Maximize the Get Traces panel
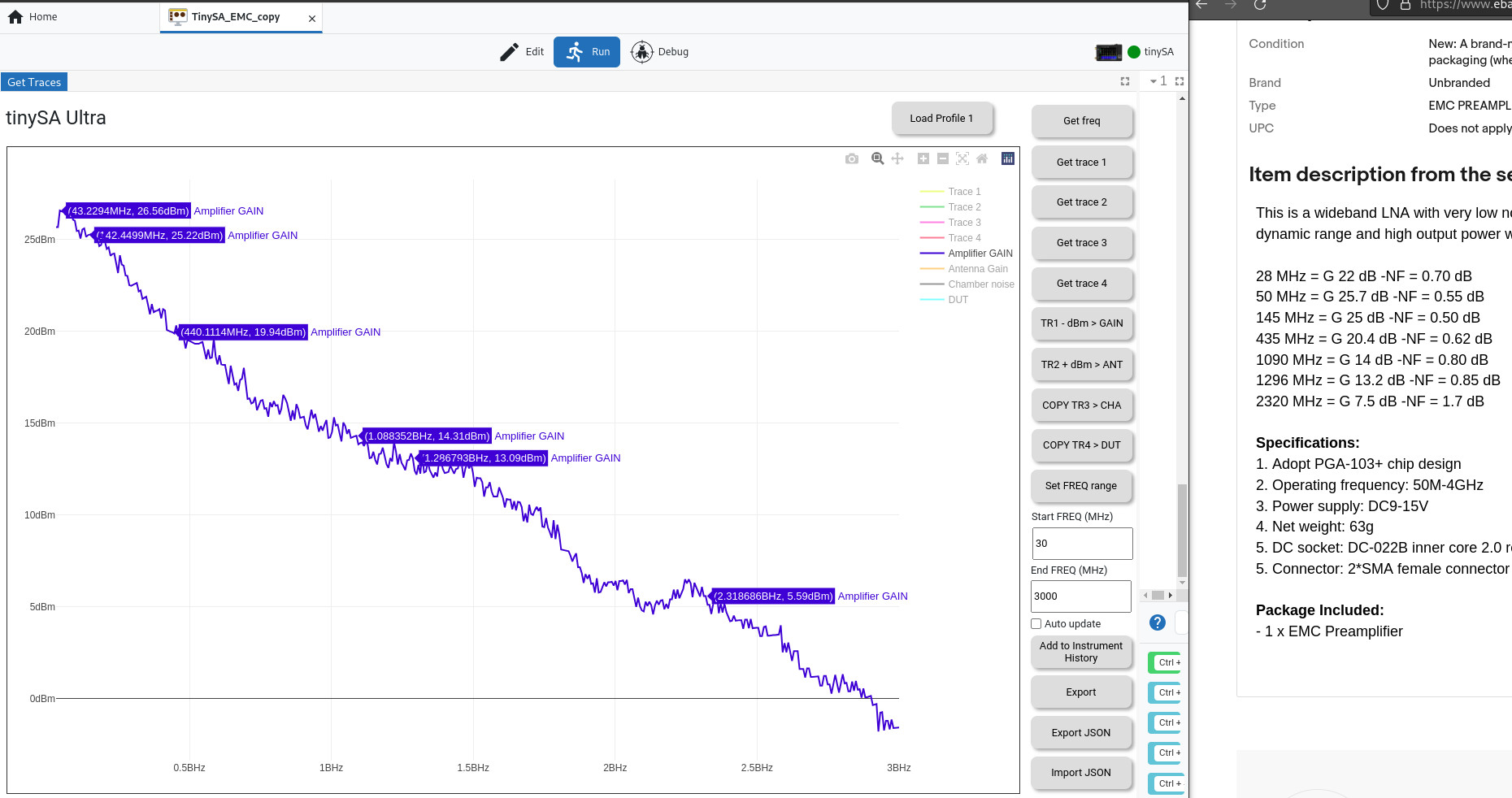Image resolution: width=1512 pixels, height=798 pixels. [1125, 81]
